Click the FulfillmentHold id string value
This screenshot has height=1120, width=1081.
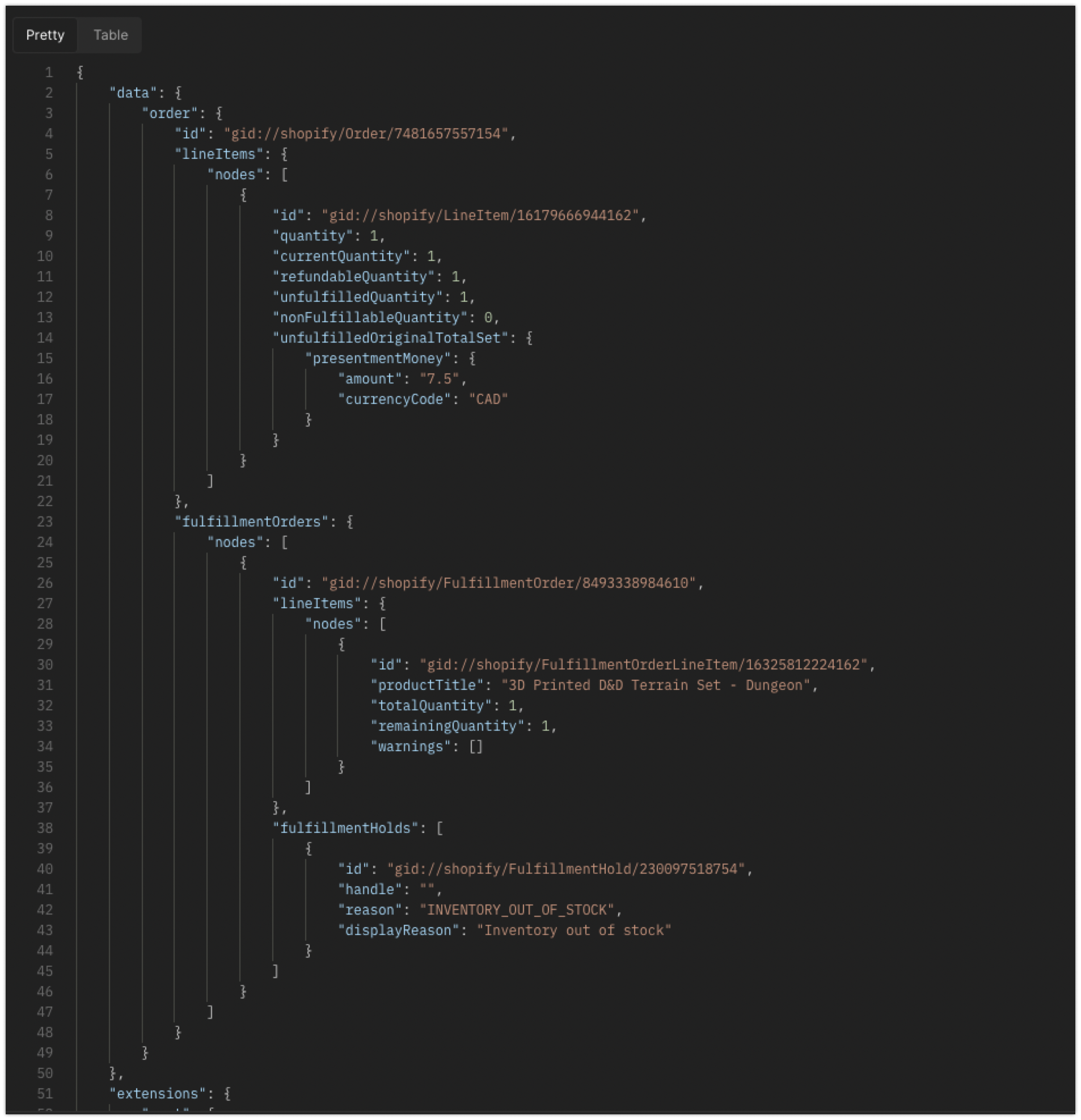tap(565, 869)
